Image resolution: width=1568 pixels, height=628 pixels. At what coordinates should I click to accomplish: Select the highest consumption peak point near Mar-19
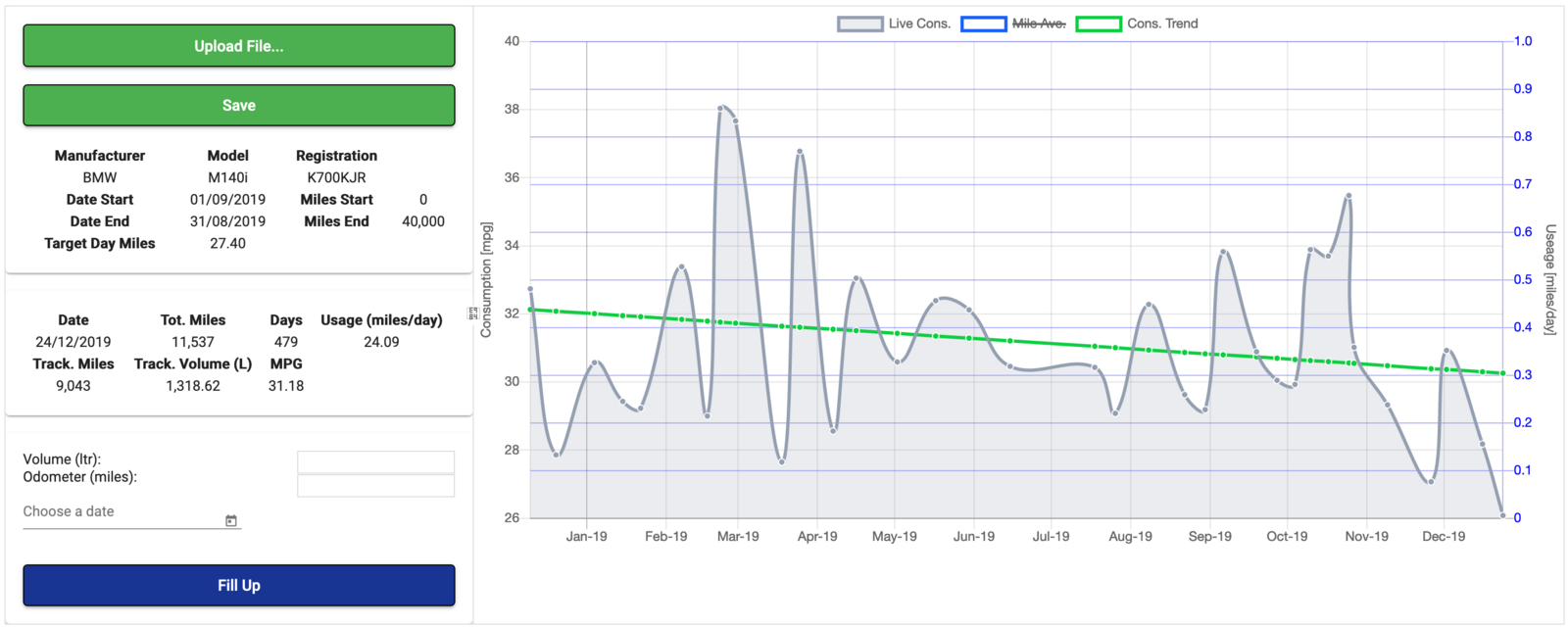721,108
